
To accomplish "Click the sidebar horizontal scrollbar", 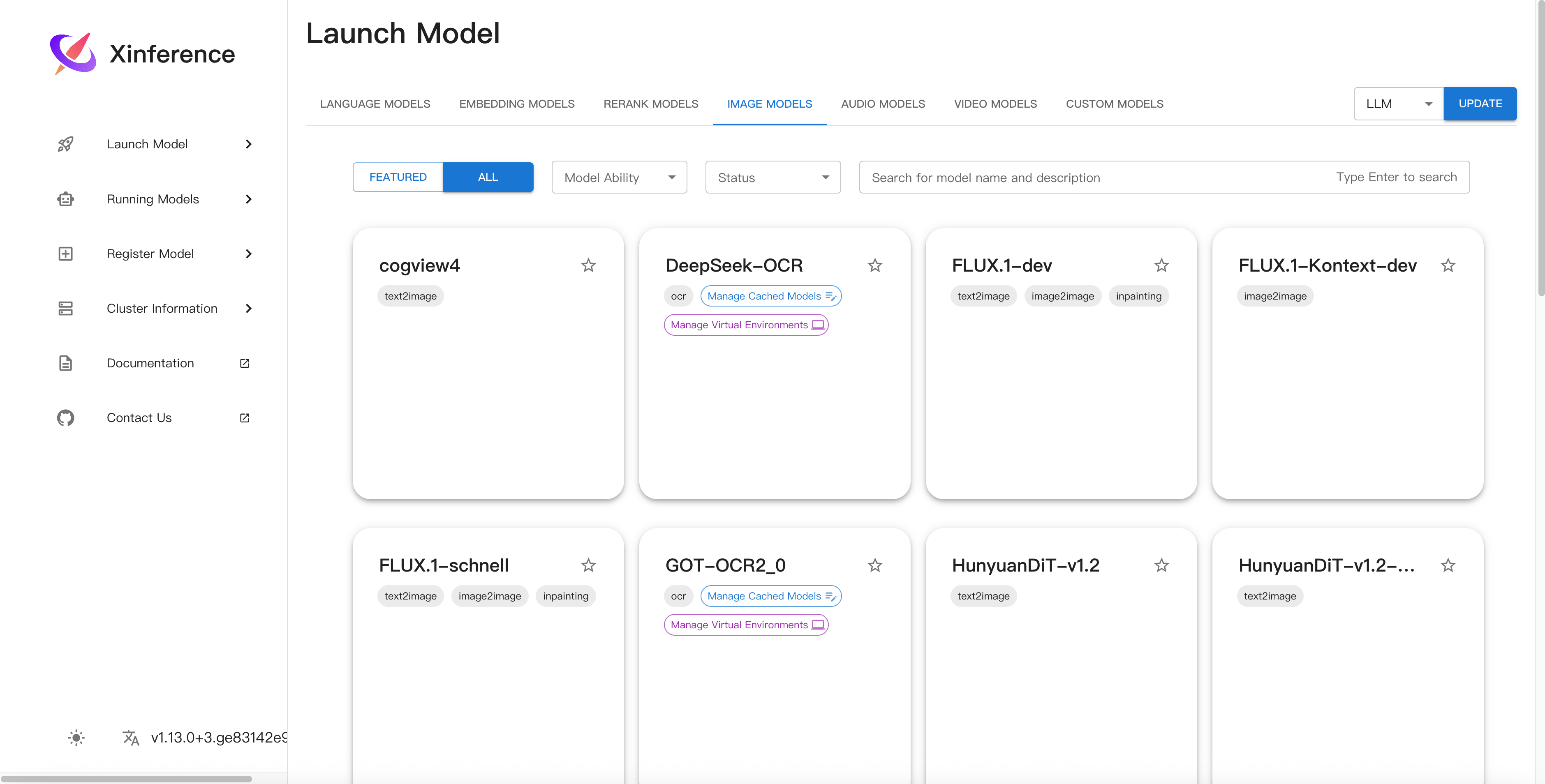I will coord(126,779).
